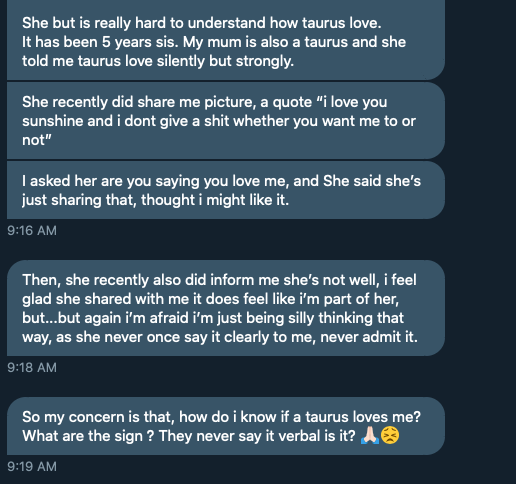Click the dark empty area right of messages
The width and height of the screenshot is (516, 484).
[x=482, y=233]
